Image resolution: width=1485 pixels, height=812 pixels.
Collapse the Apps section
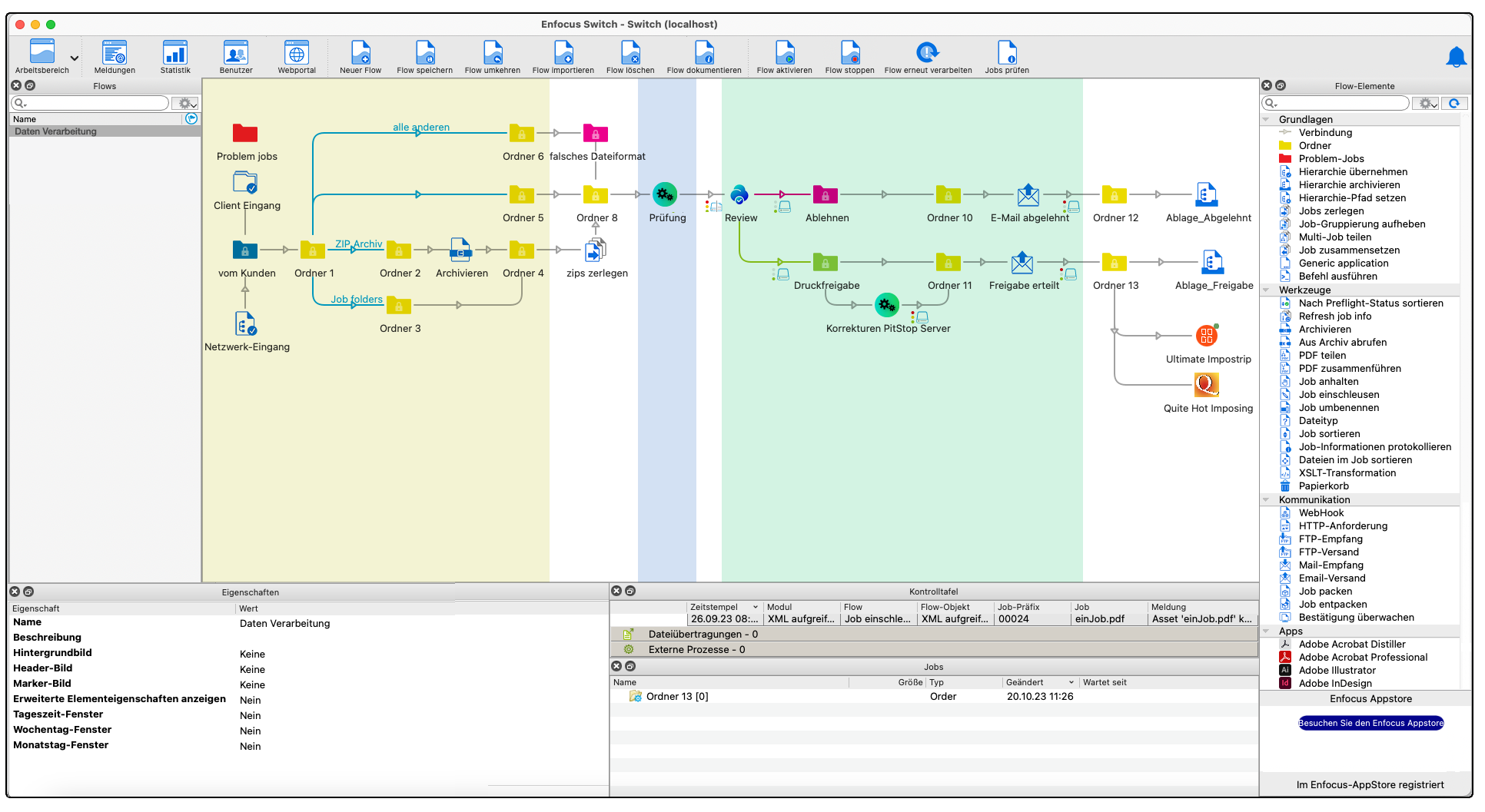(1267, 631)
